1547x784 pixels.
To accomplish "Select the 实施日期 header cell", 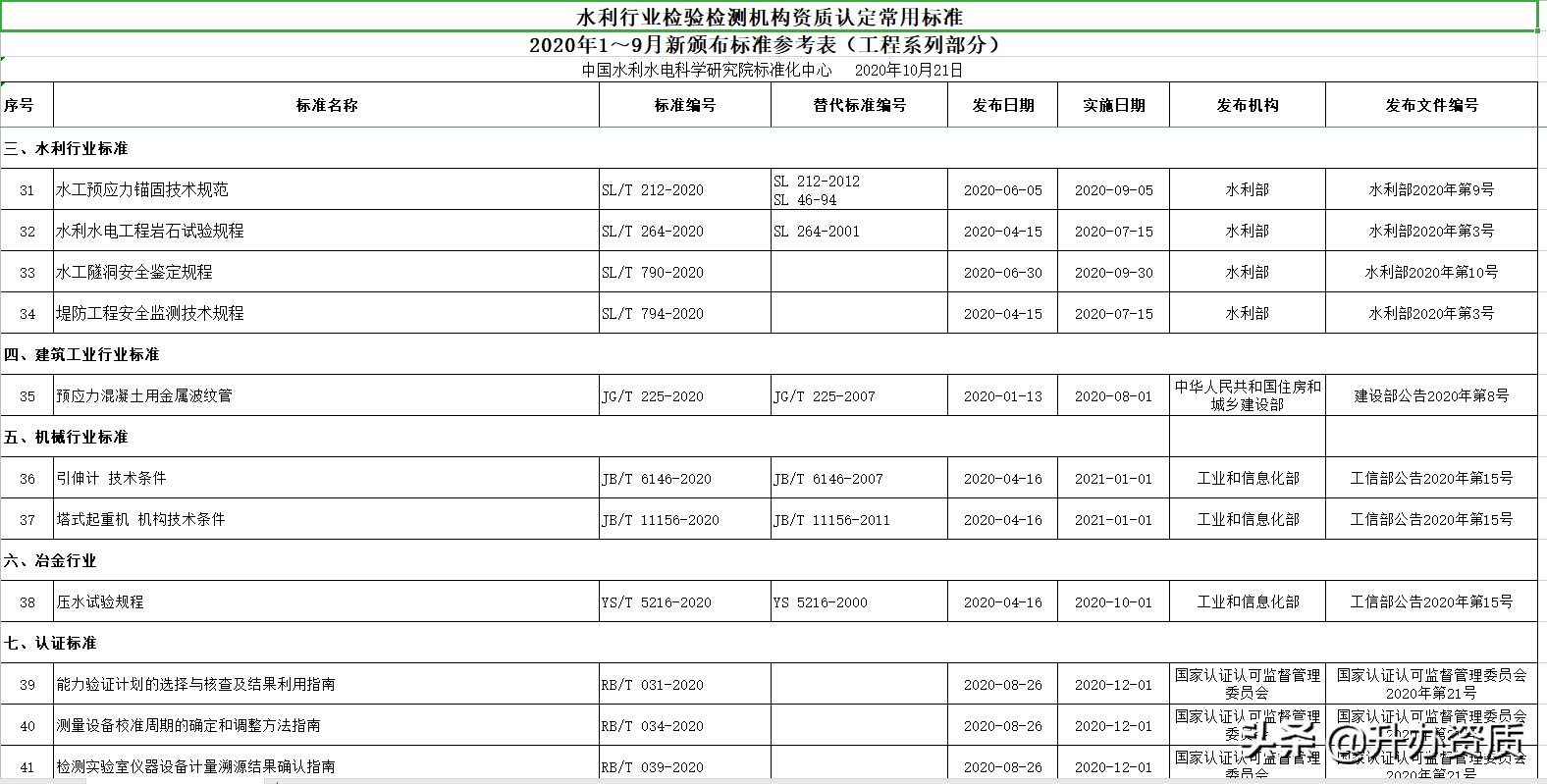I will point(1113,105).
